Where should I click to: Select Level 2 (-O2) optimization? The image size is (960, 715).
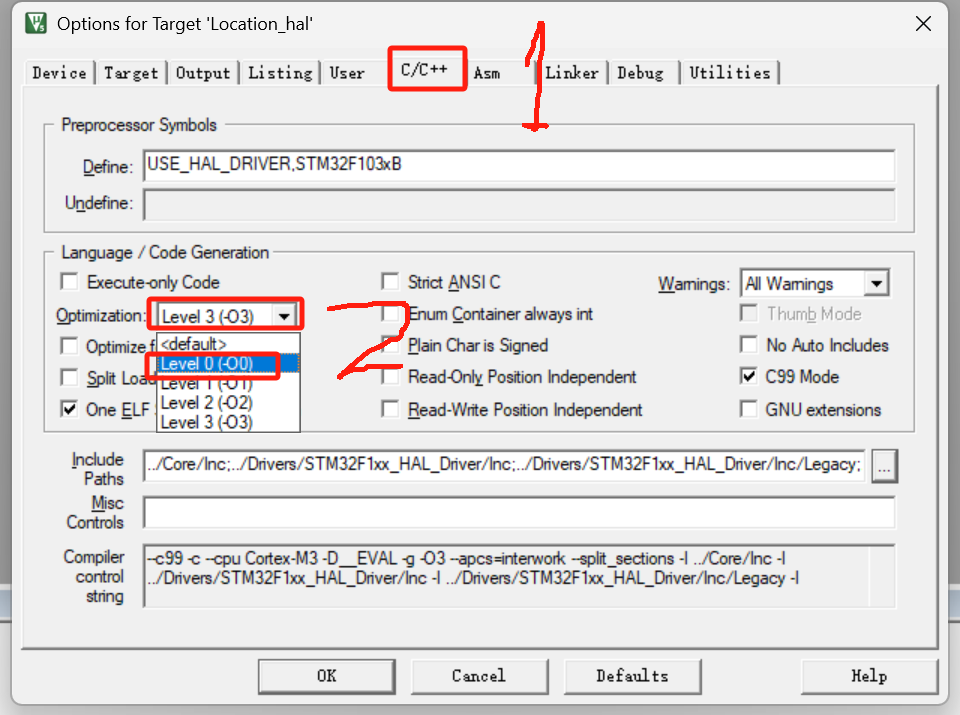[x=228, y=403]
